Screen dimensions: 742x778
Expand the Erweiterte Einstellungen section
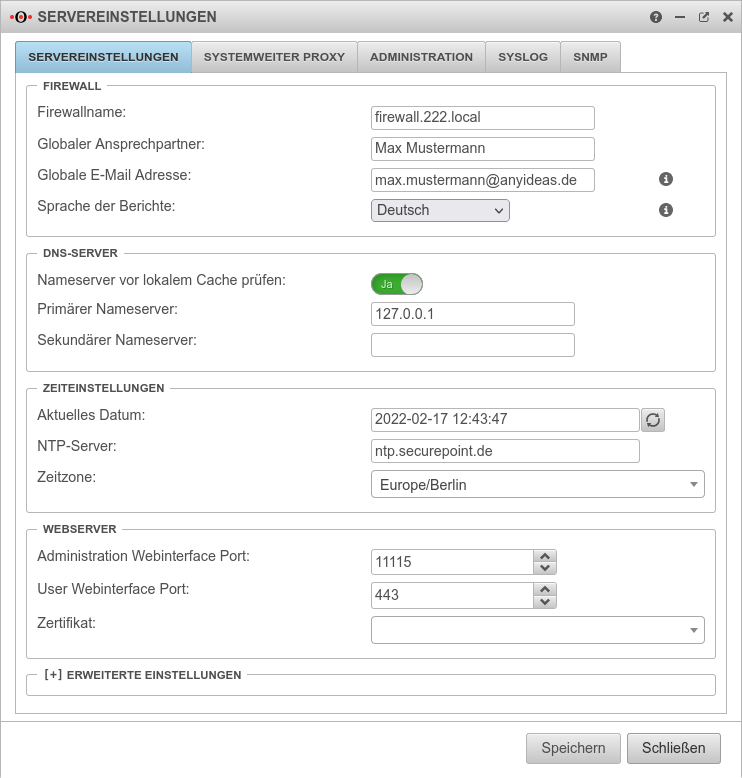pyautogui.click(x=142, y=675)
